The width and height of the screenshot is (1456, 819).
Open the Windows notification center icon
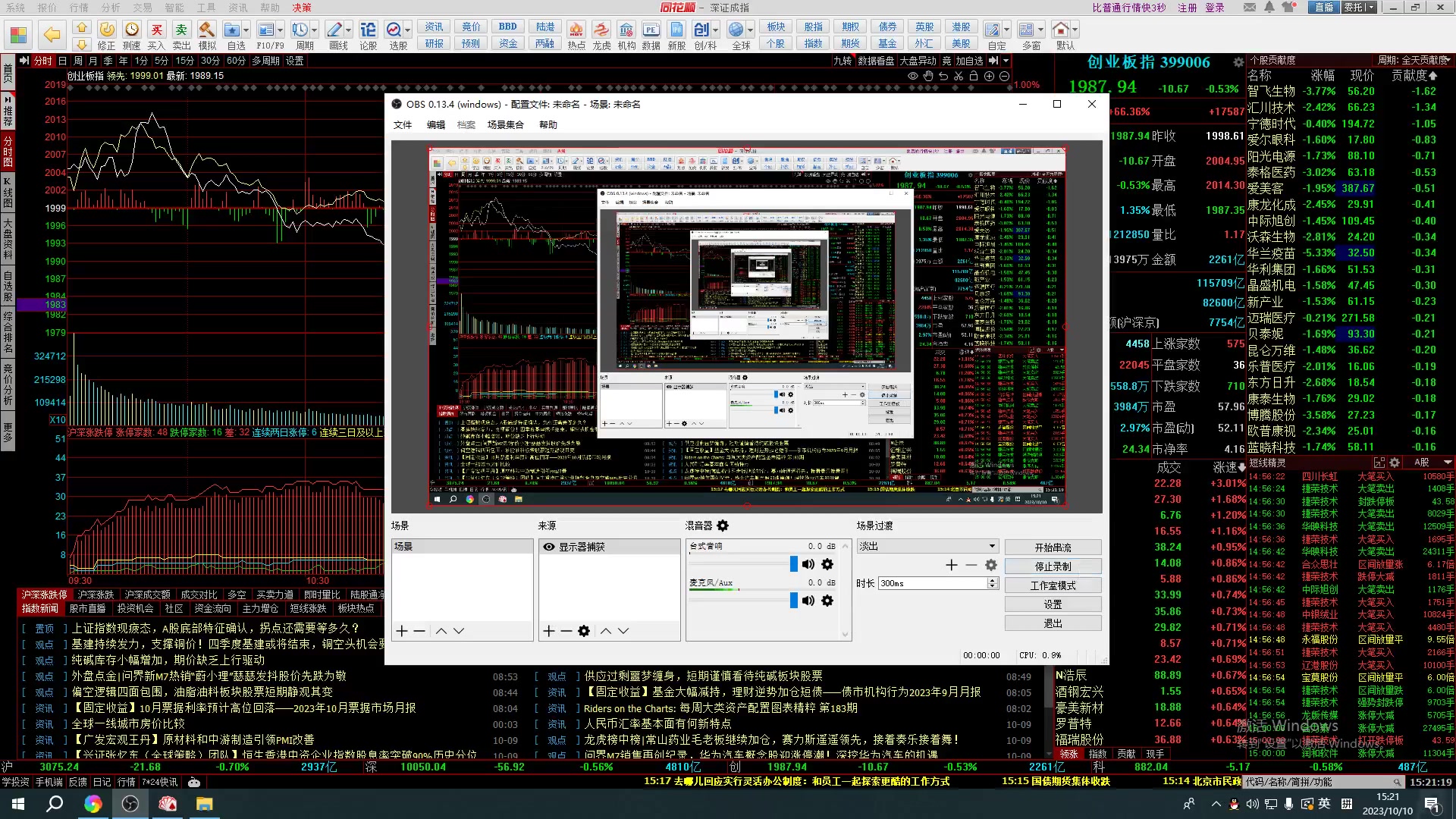pos(1432,804)
